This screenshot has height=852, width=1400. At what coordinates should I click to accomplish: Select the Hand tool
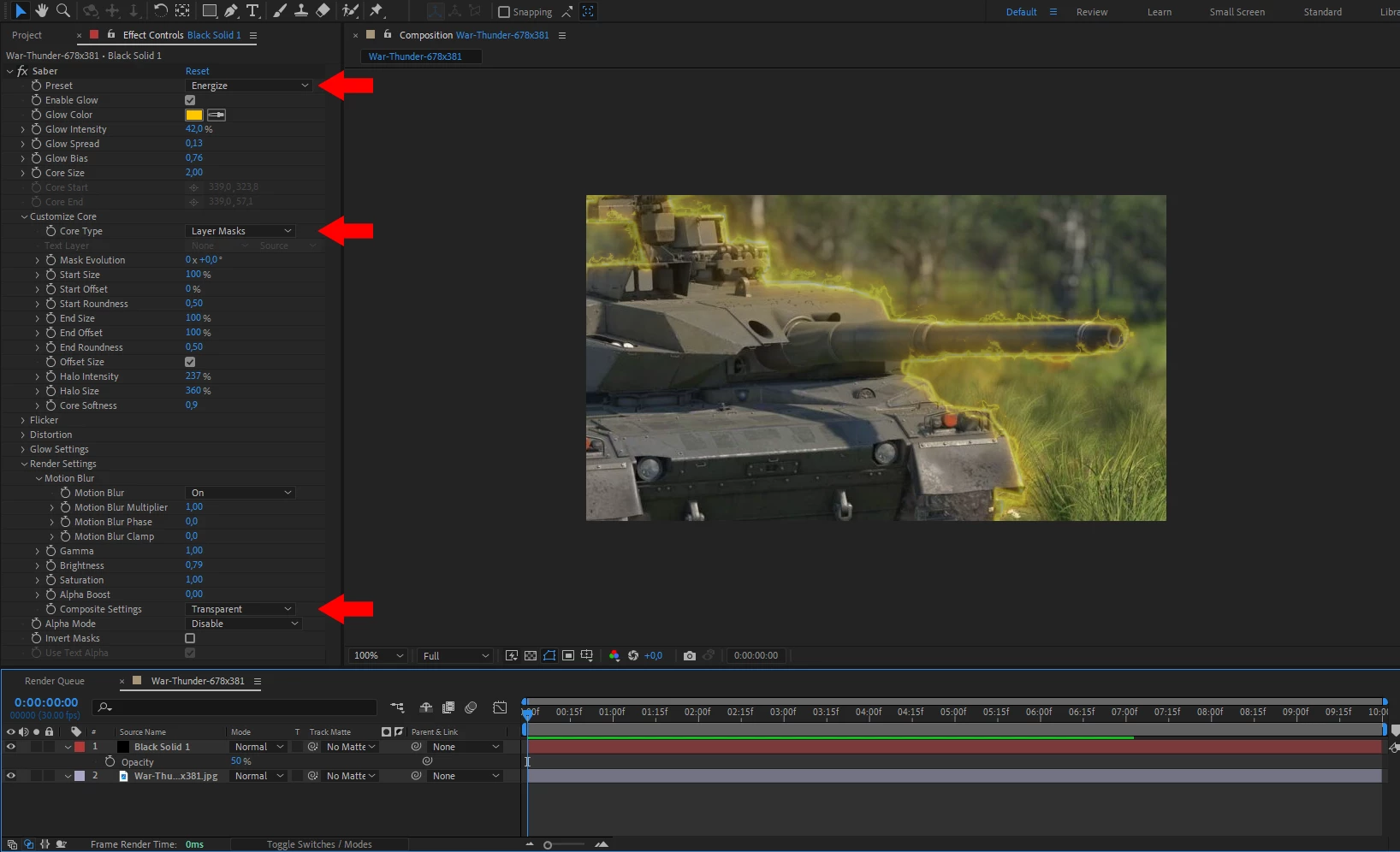pos(42,11)
